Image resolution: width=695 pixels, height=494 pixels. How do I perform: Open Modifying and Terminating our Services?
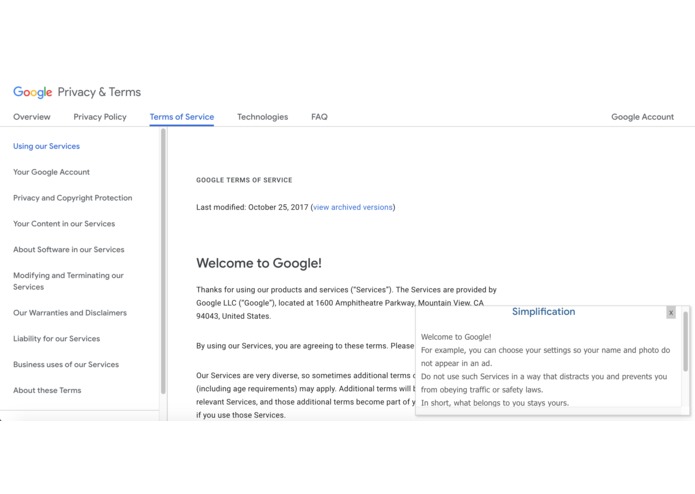[x=68, y=281]
